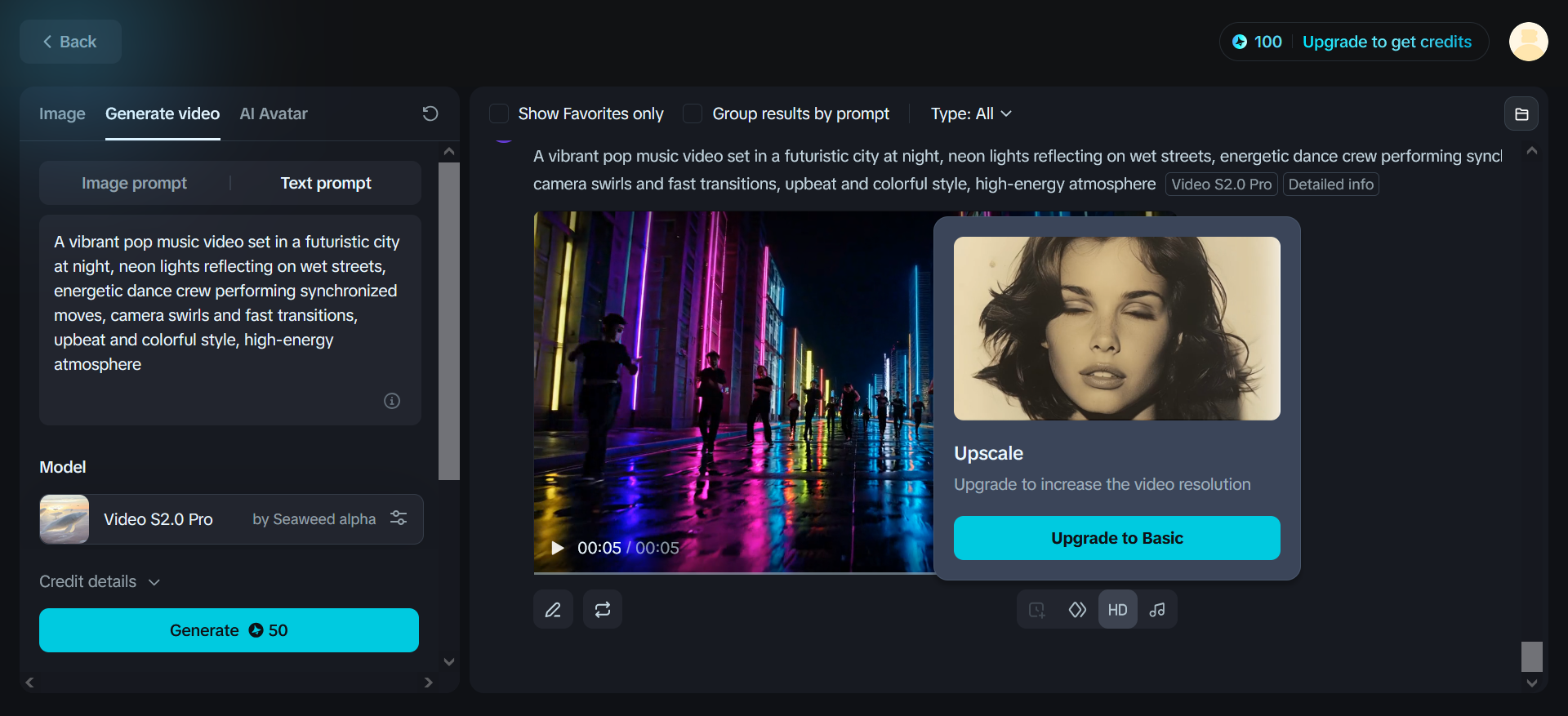Click the HD upscale button
Image resolution: width=1568 pixels, height=716 pixels.
(x=1117, y=610)
